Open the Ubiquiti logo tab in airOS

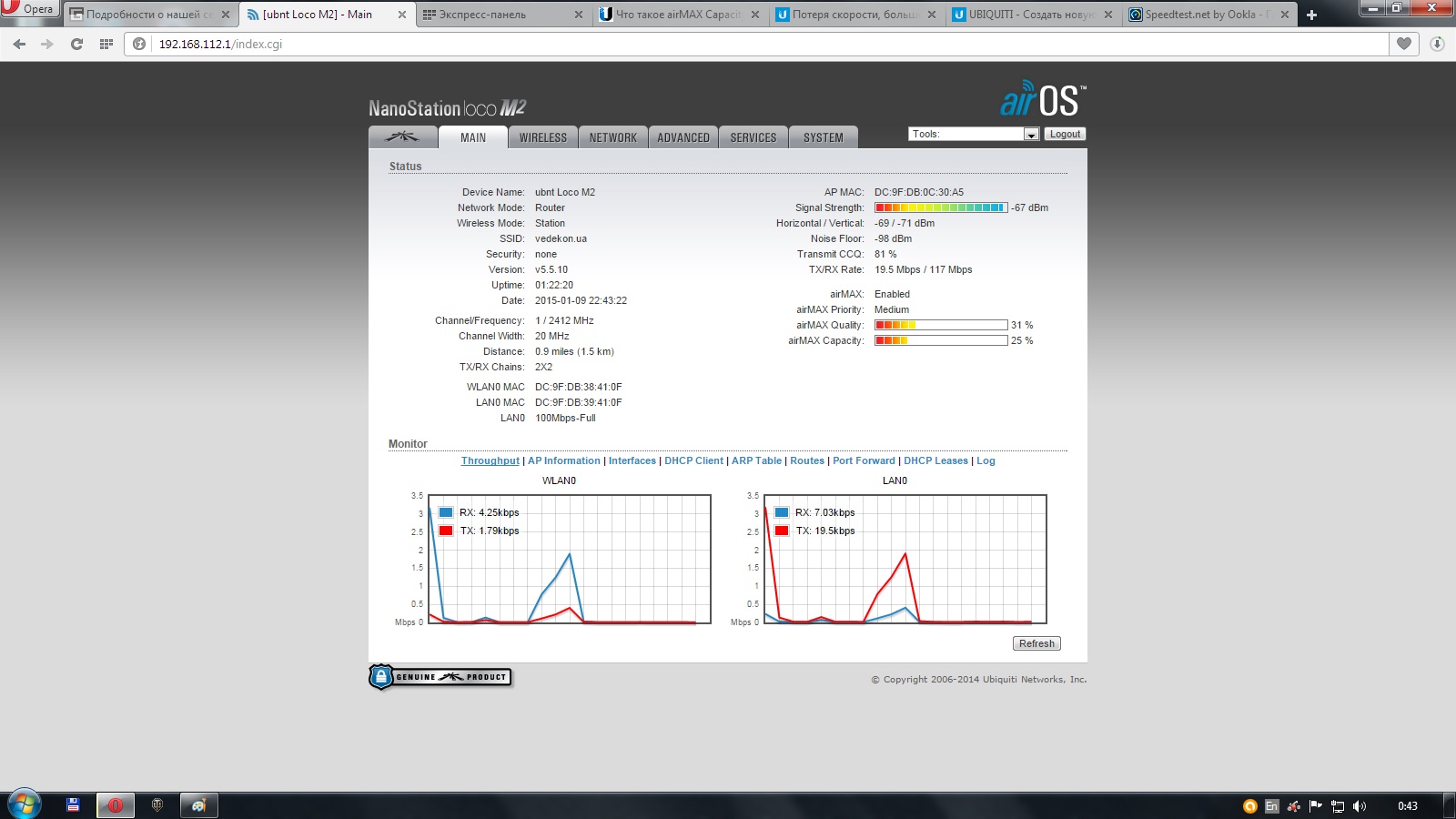(x=402, y=137)
